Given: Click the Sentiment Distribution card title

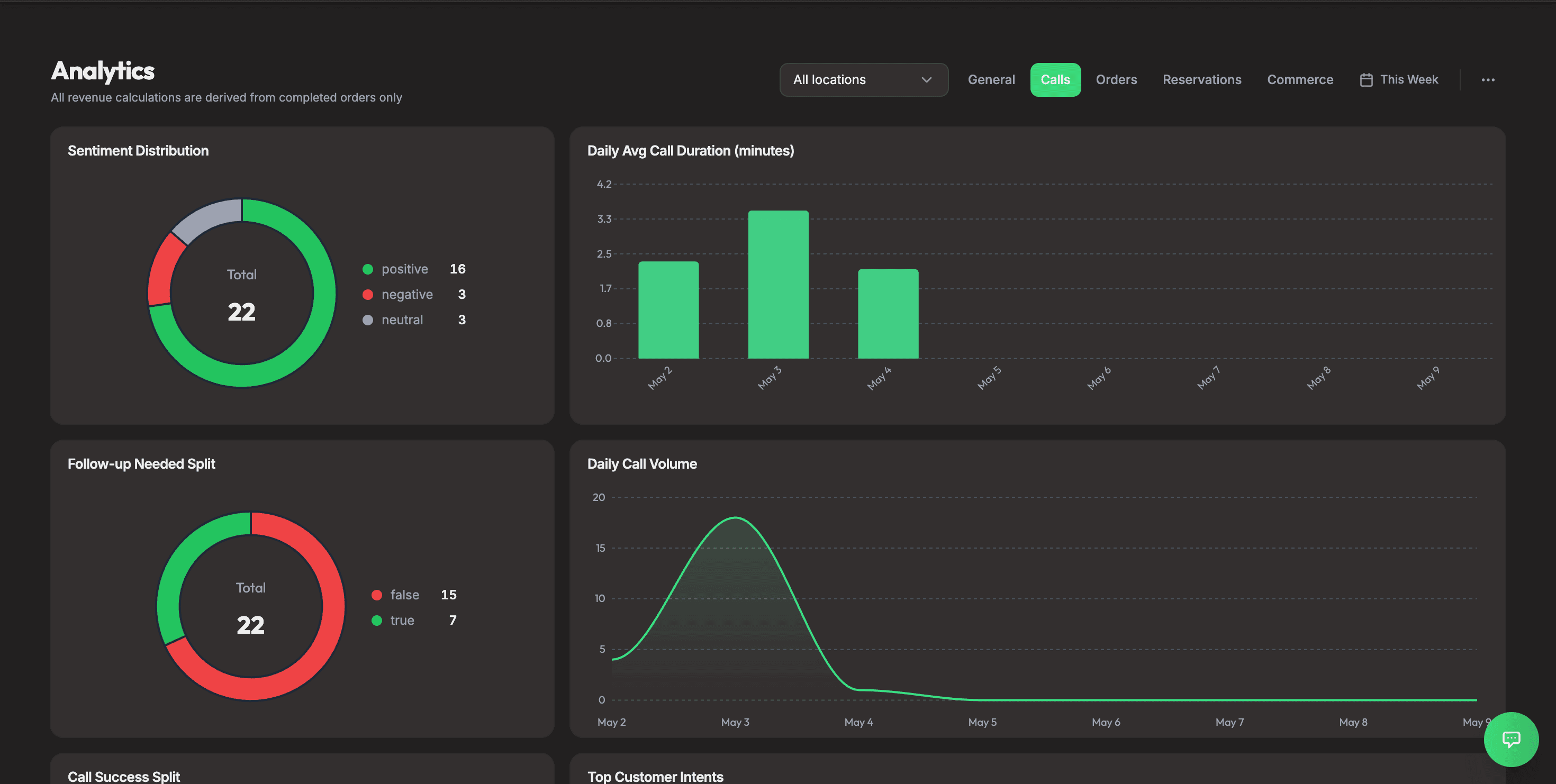Looking at the screenshot, I should pyautogui.click(x=138, y=151).
